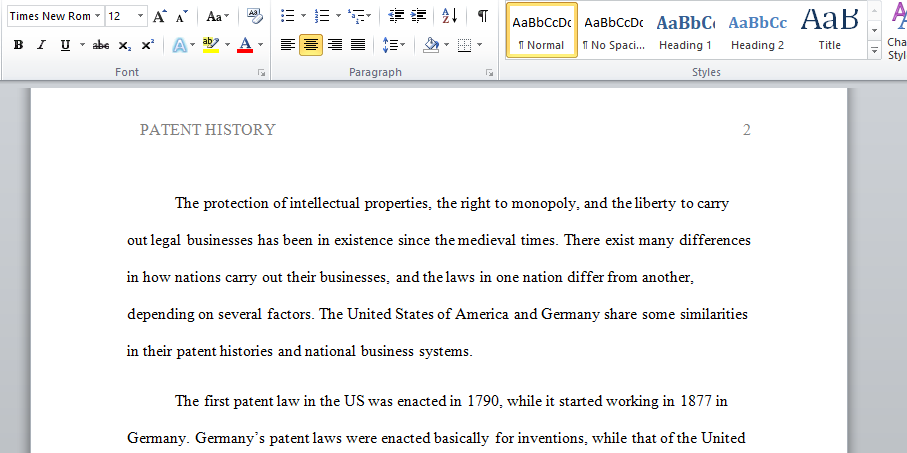
Task: Click the word "medieval" in document
Action: pyautogui.click(x=487, y=240)
